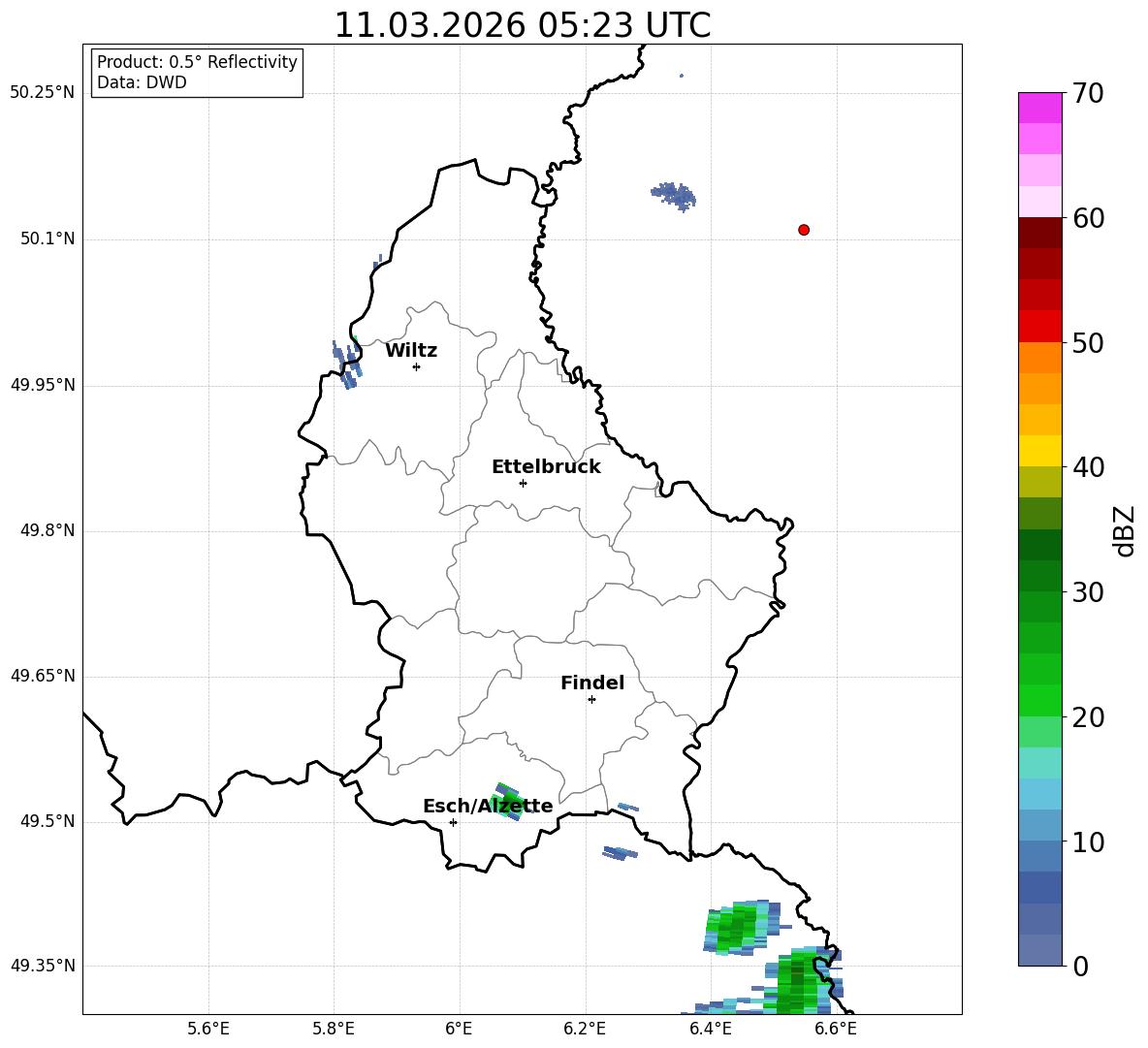
Task: Click the 6.2°E longitude tick label
Action: (585, 1029)
